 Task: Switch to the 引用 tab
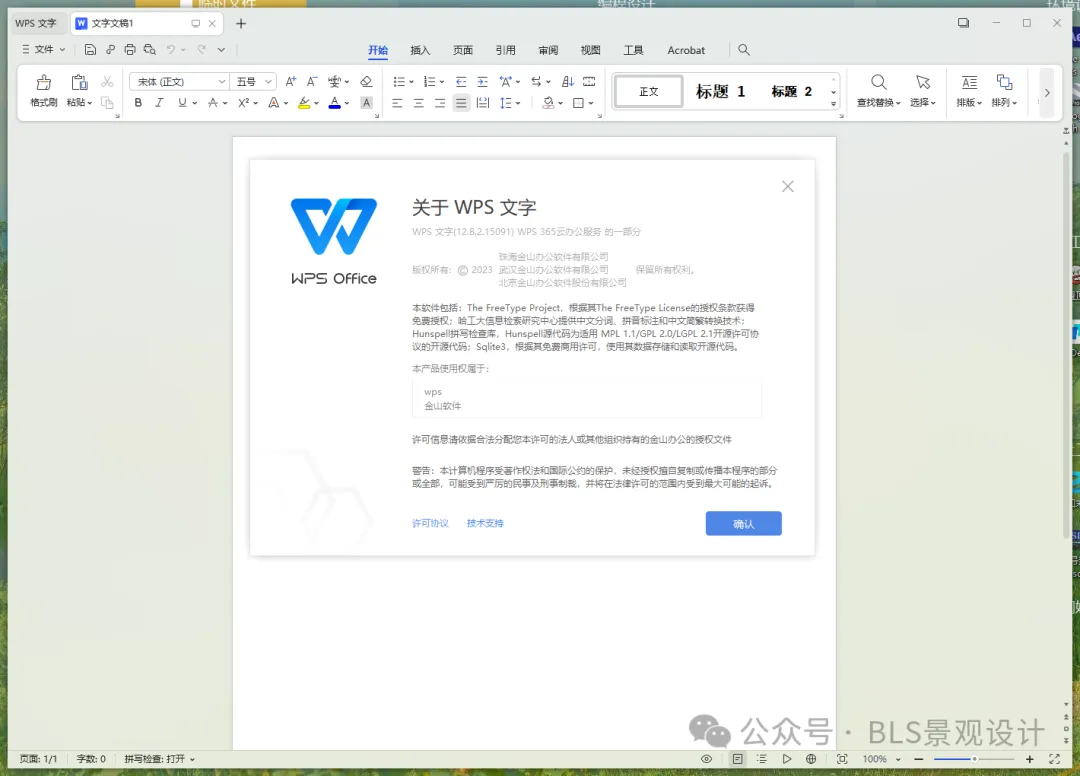(506, 50)
